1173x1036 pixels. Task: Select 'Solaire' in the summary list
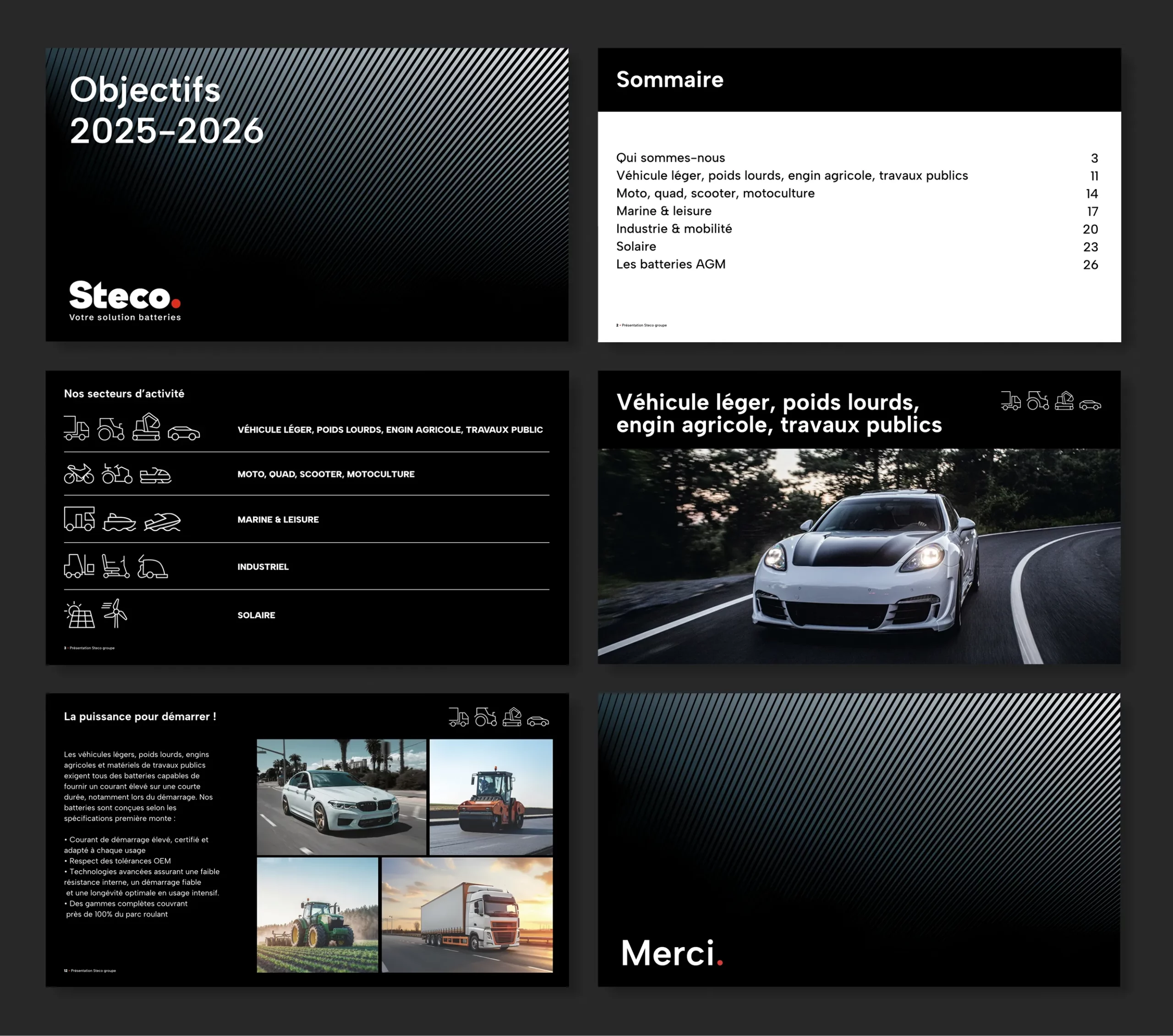pos(636,247)
